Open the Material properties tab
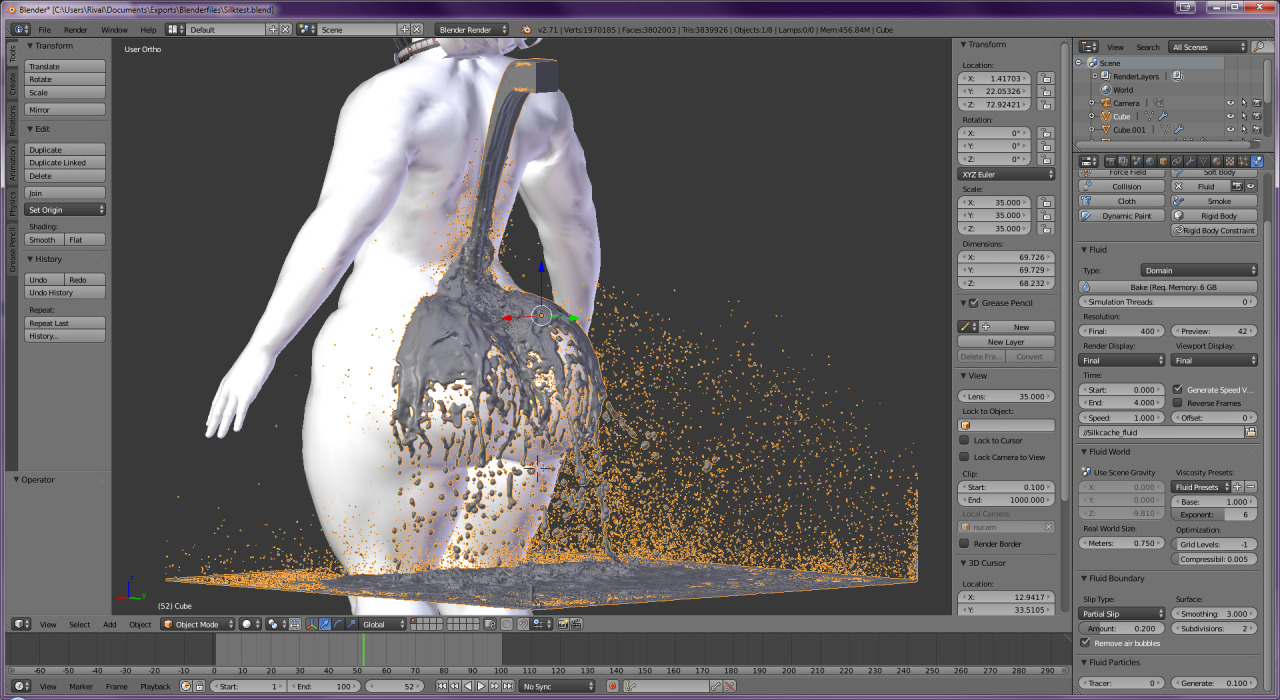Image resolution: width=1280 pixels, height=700 pixels. click(x=1216, y=161)
